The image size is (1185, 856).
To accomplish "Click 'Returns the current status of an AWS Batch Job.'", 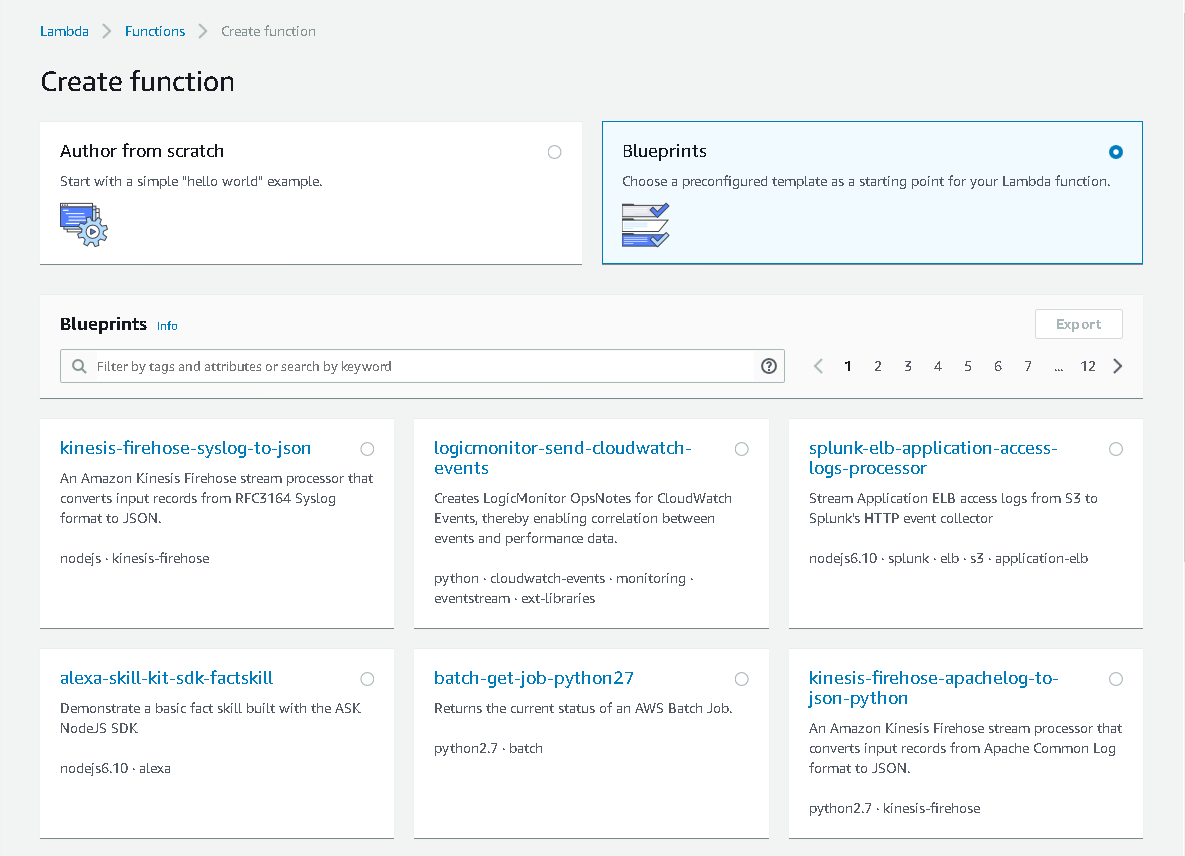I will click(x=583, y=708).
